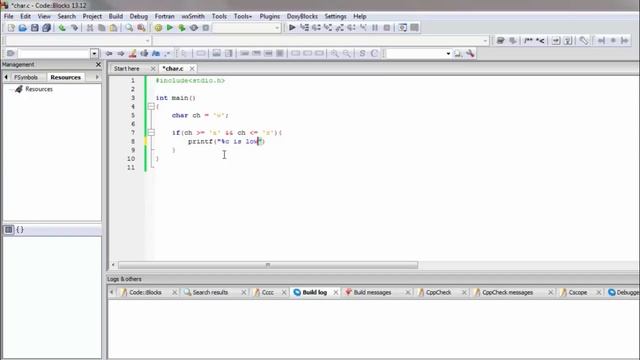Click the Zoom in toolbar icon
Screen dimensions: 640x360
coord(335,53)
